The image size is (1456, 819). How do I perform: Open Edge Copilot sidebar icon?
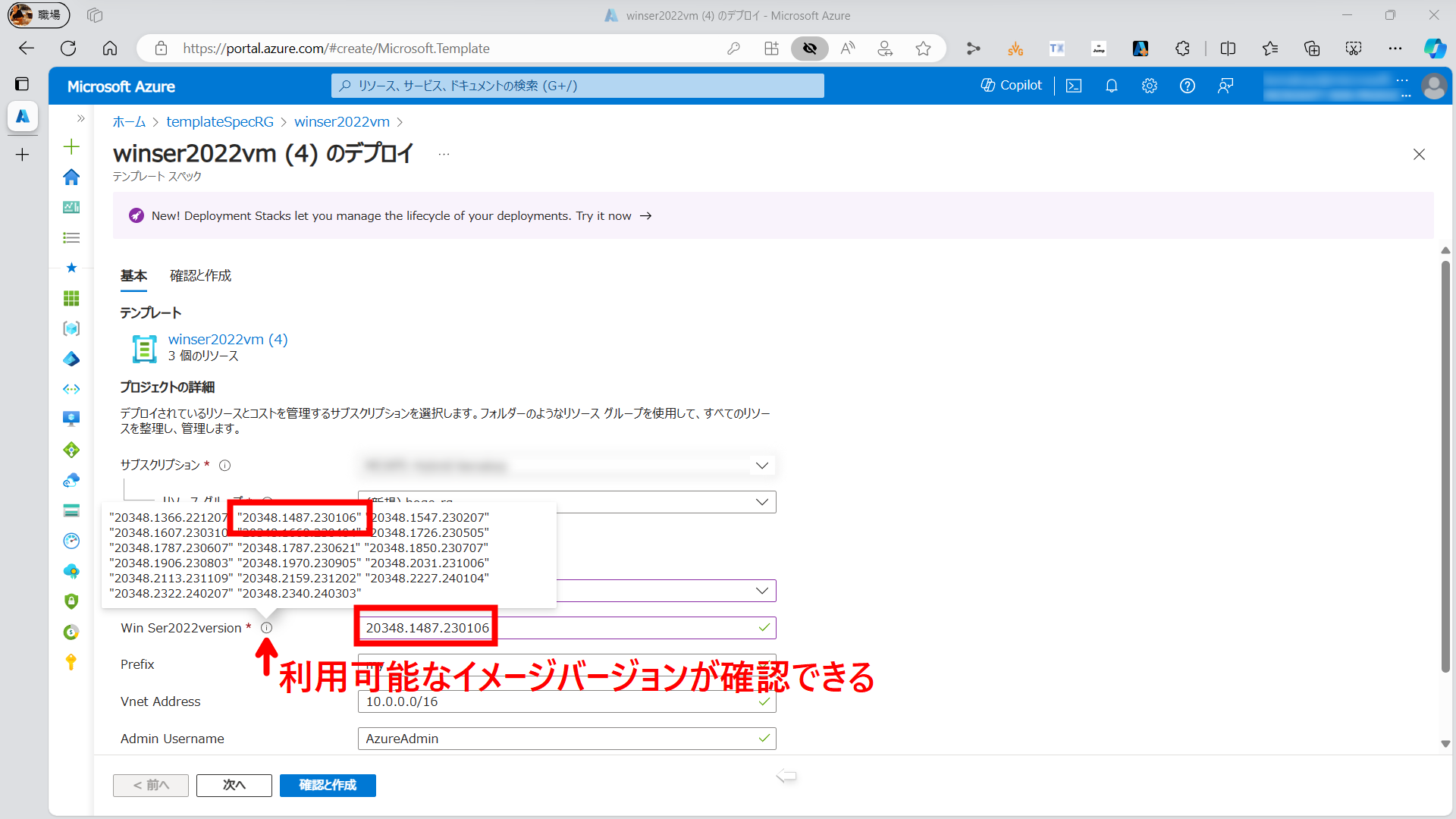1435,49
